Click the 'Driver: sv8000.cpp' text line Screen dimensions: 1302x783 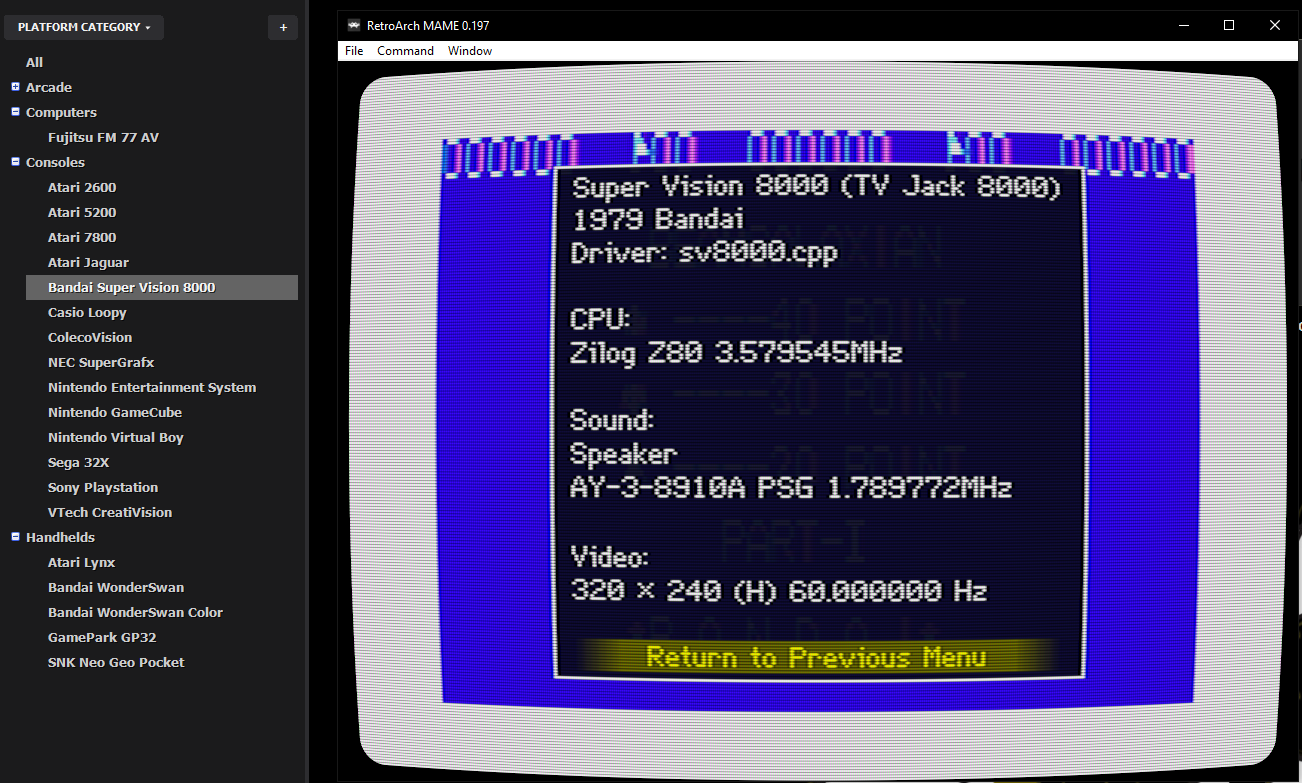tap(704, 253)
